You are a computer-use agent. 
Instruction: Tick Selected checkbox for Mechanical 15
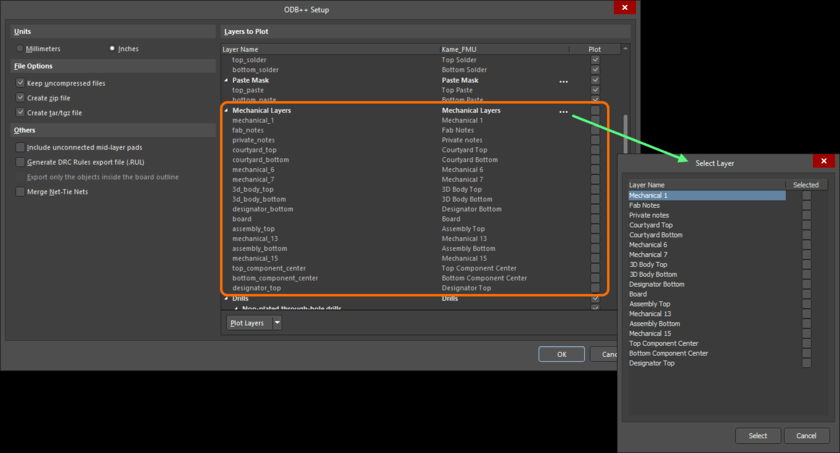tap(807, 334)
